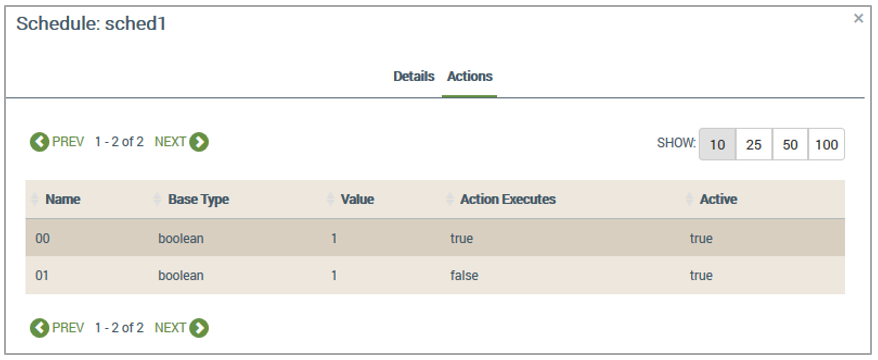Close the Schedule sched1 dialog
Image resolution: width=878 pixels, height=360 pixels.
pos(858,18)
